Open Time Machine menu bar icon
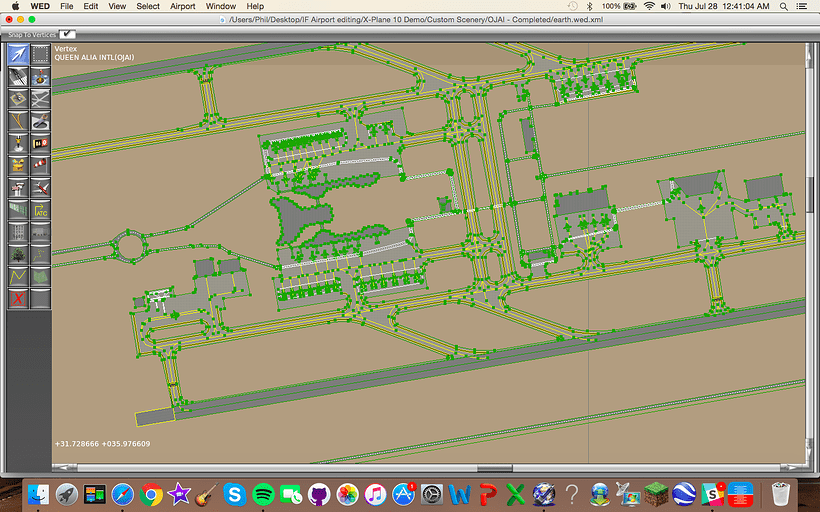This screenshot has width=820, height=512. tap(573, 6)
